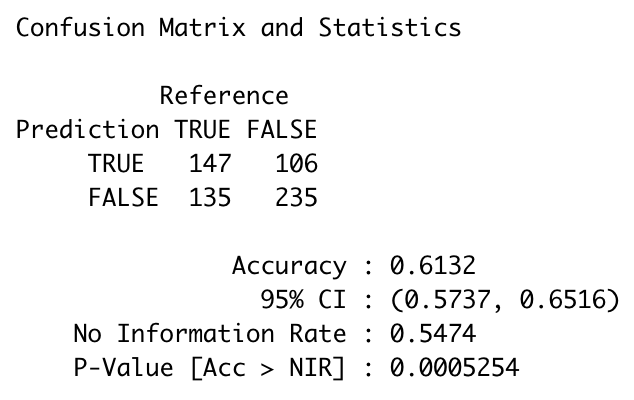634x400 pixels.
Task: Click the Confusion Matrix and Statistics title
Action: pyautogui.click(x=239, y=27)
